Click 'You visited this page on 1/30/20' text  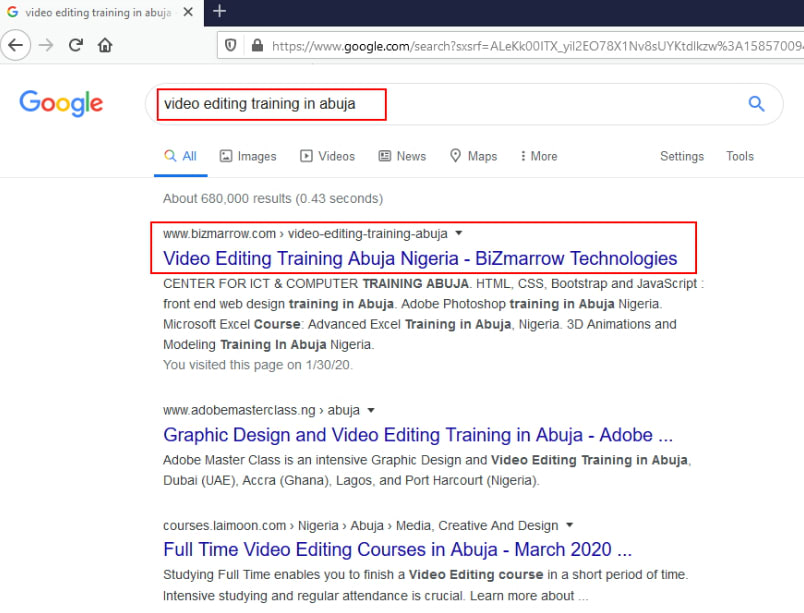pyautogui.click(x=258, y=365)
